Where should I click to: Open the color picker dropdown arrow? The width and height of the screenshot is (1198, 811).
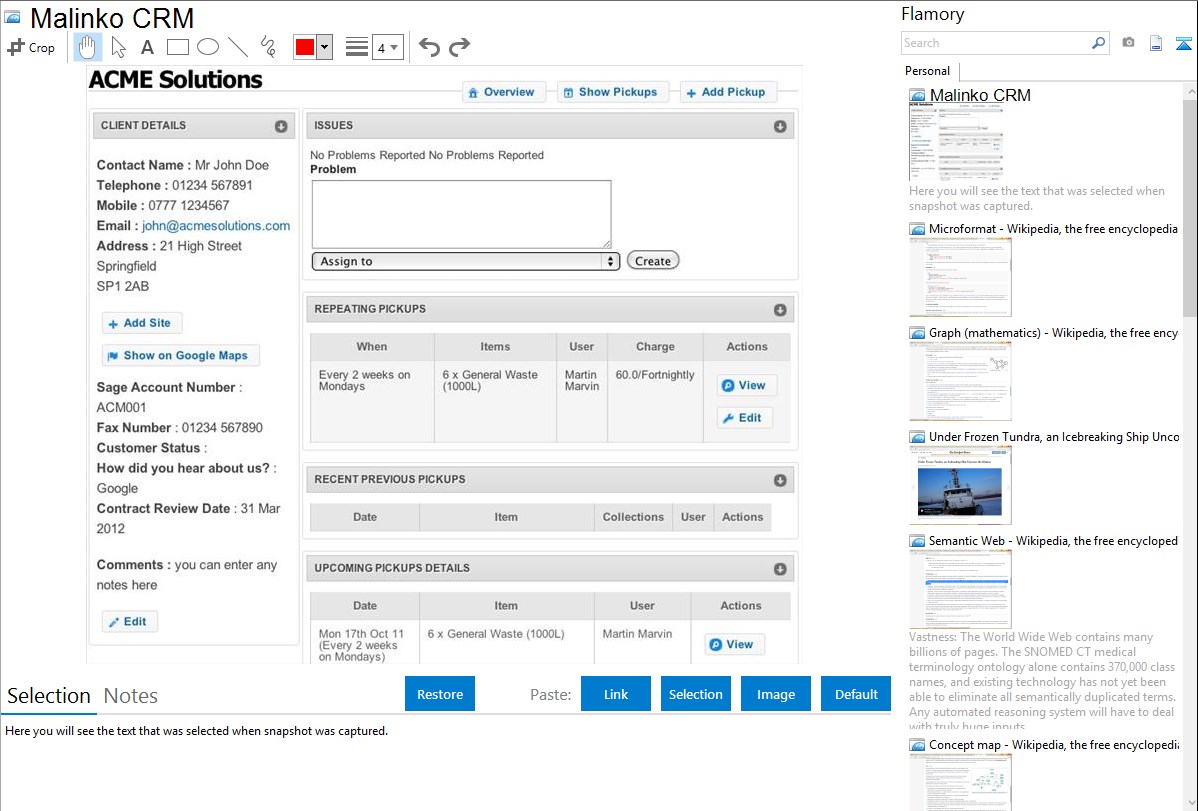tap(324, 47)
